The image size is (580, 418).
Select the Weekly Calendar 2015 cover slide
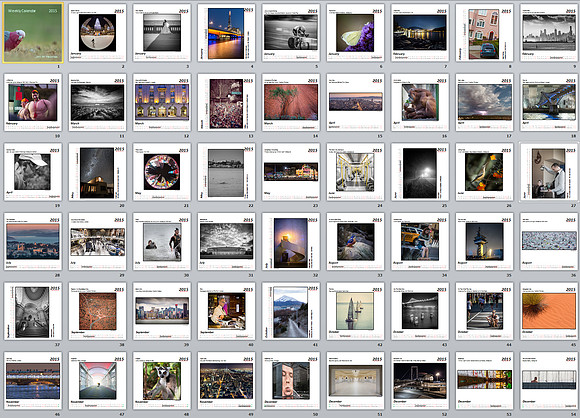[33, 33]
